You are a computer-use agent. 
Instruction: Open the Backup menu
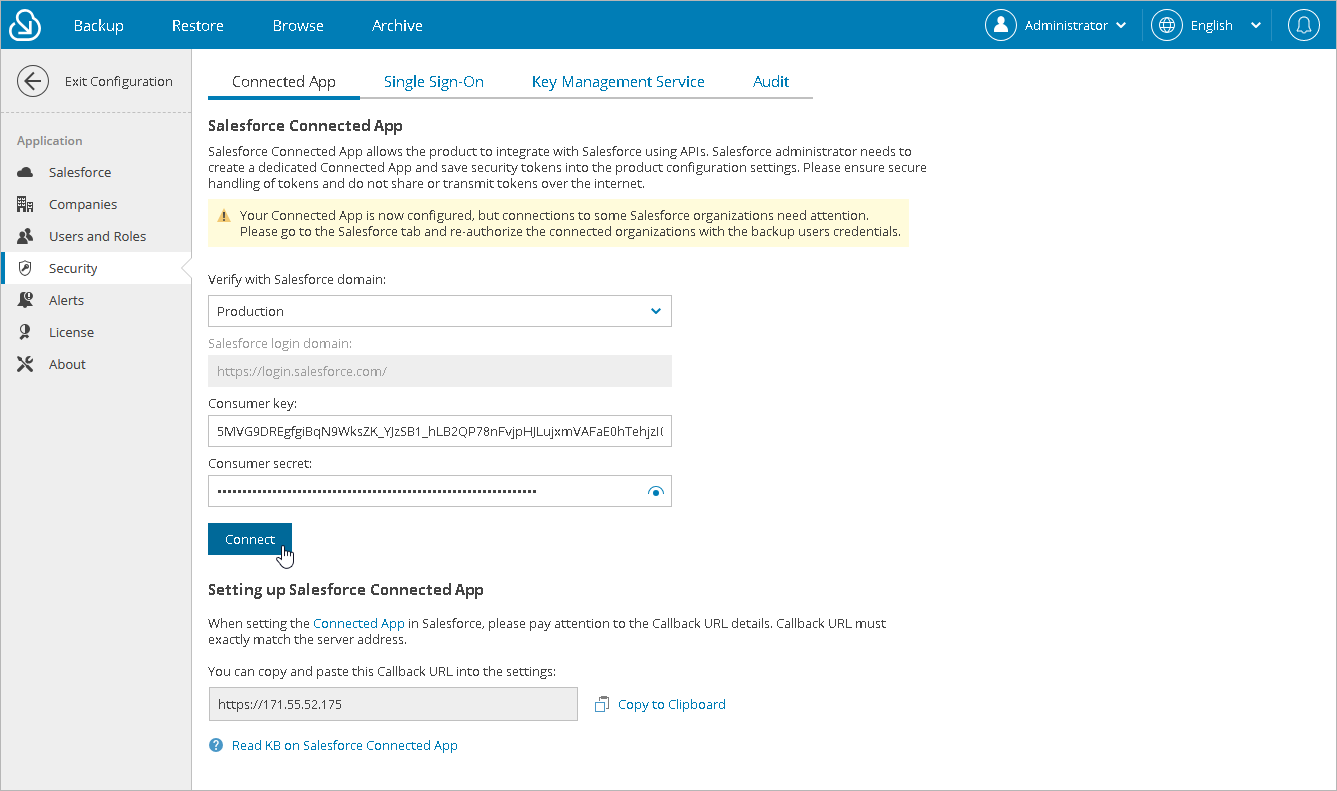pyautogui.click(x=99, y=25)
